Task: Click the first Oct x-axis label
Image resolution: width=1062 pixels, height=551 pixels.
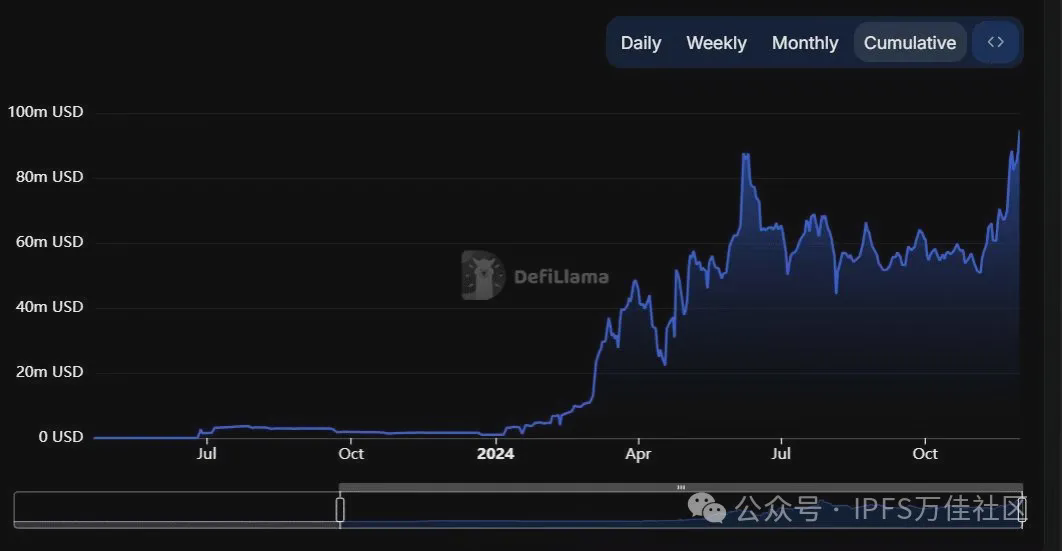Action: (351, 454)
